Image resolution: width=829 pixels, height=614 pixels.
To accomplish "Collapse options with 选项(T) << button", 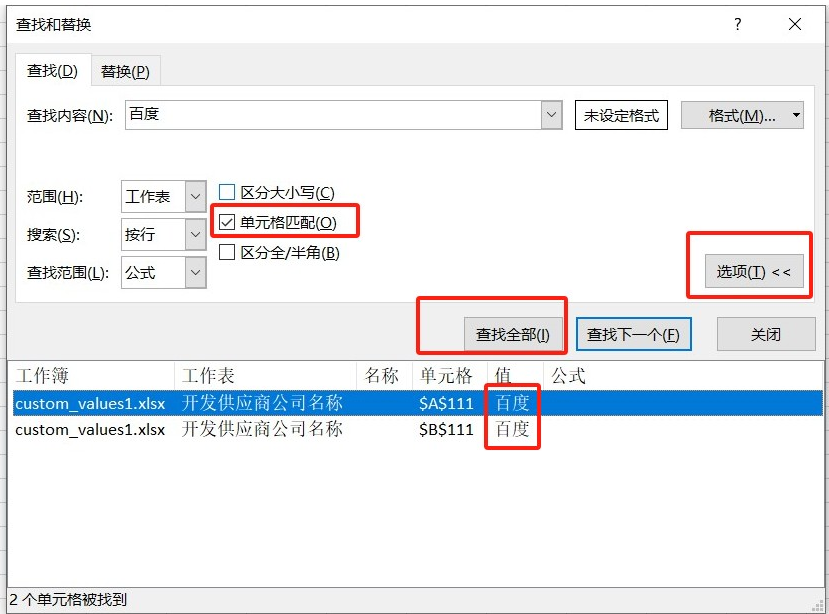I will 754,272.
